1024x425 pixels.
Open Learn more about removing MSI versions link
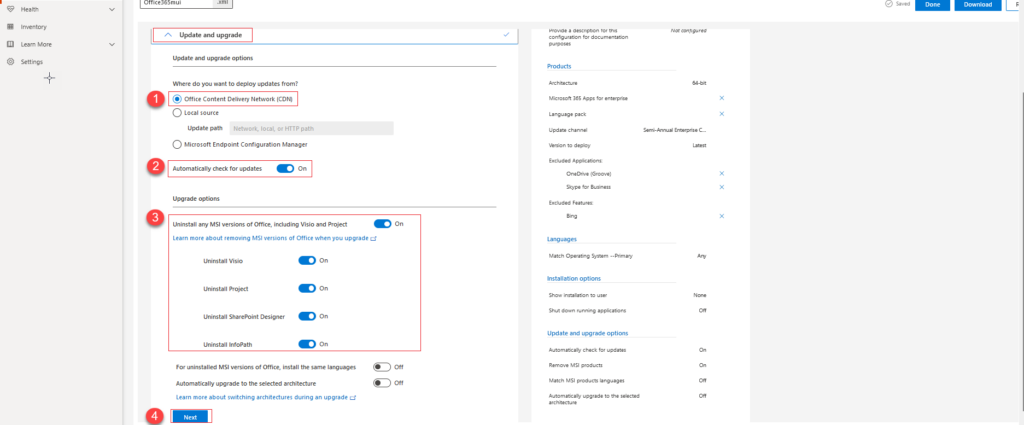click(x=270, y=239)
